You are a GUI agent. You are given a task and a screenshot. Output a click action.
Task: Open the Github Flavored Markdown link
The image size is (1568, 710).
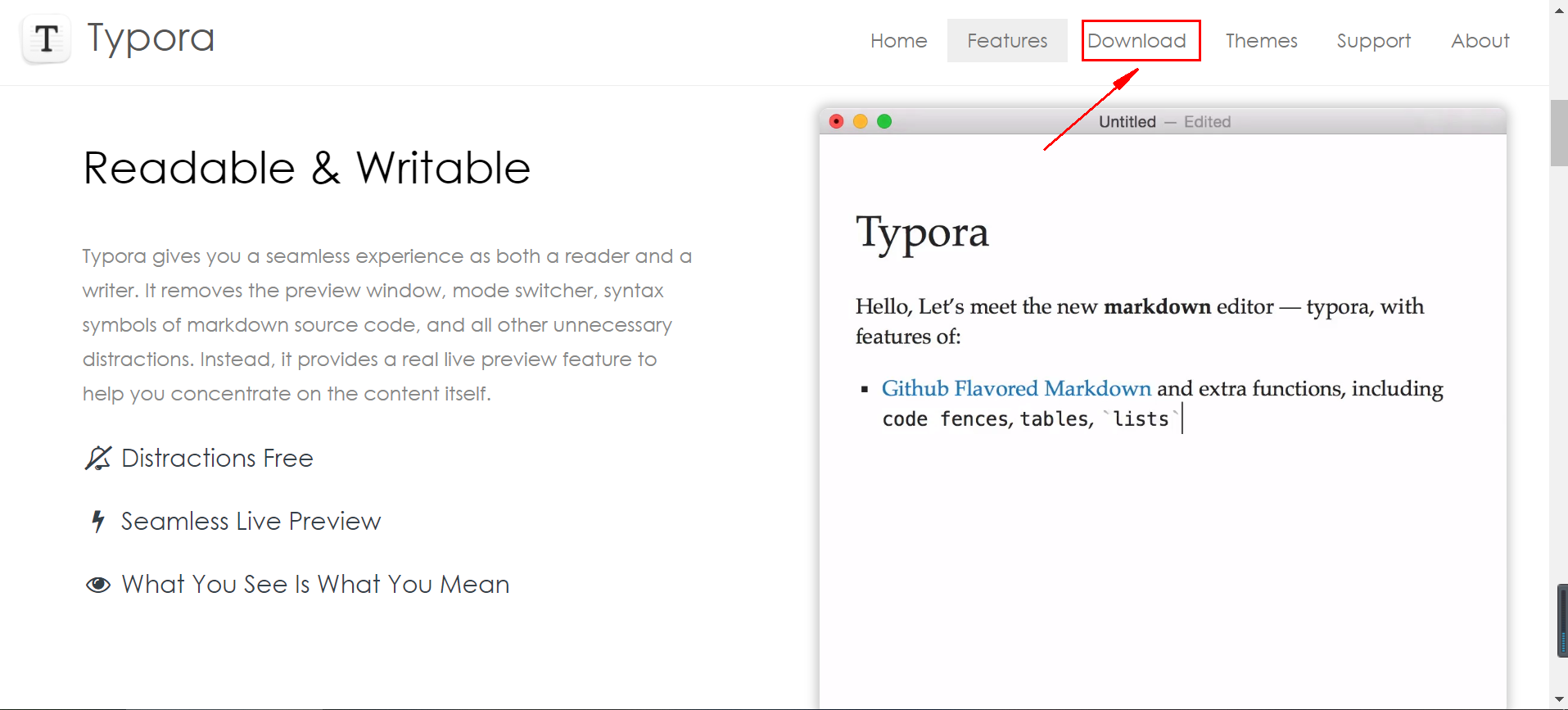click(1016, 388)
